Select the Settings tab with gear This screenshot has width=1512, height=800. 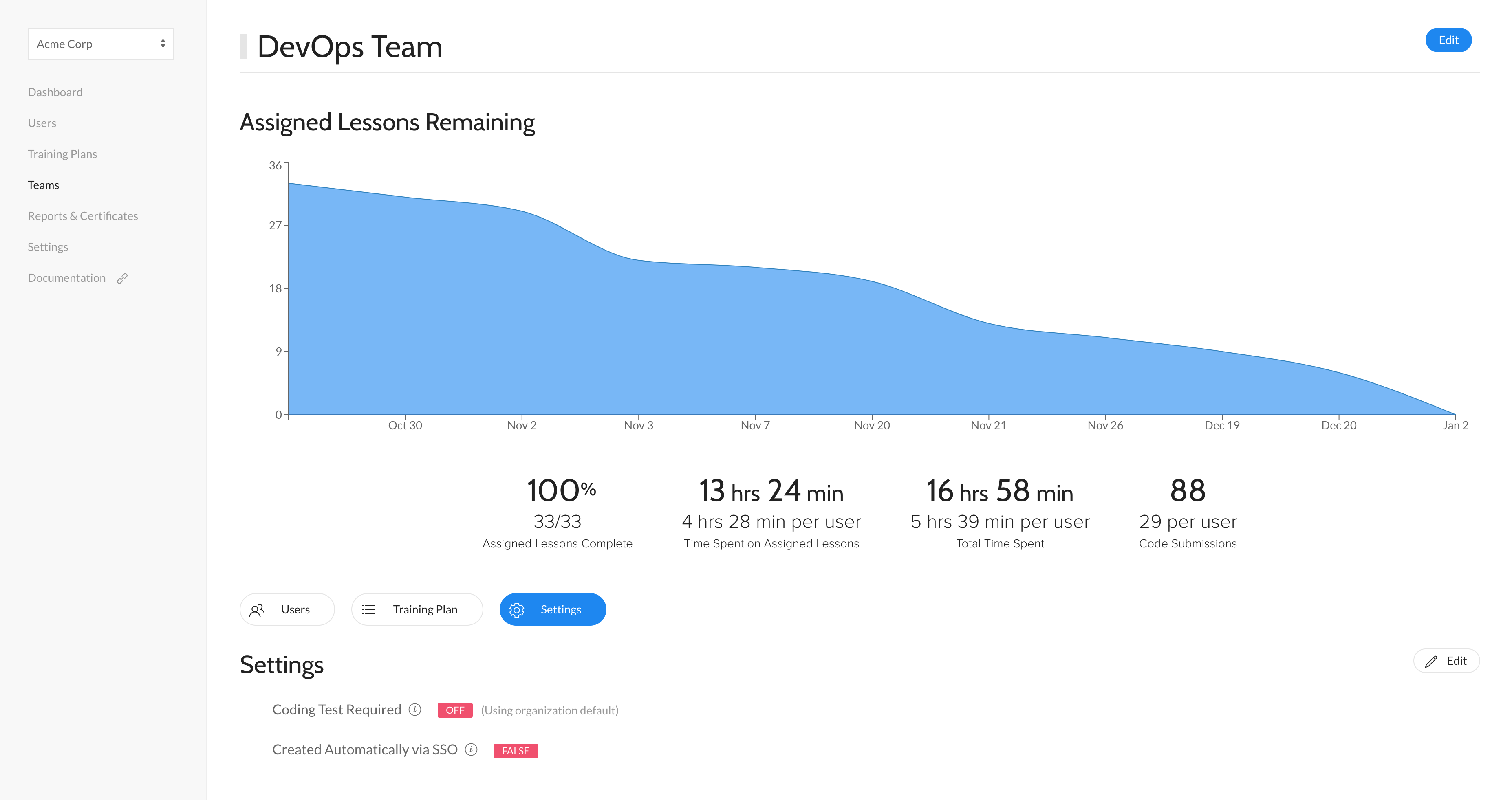552,609
